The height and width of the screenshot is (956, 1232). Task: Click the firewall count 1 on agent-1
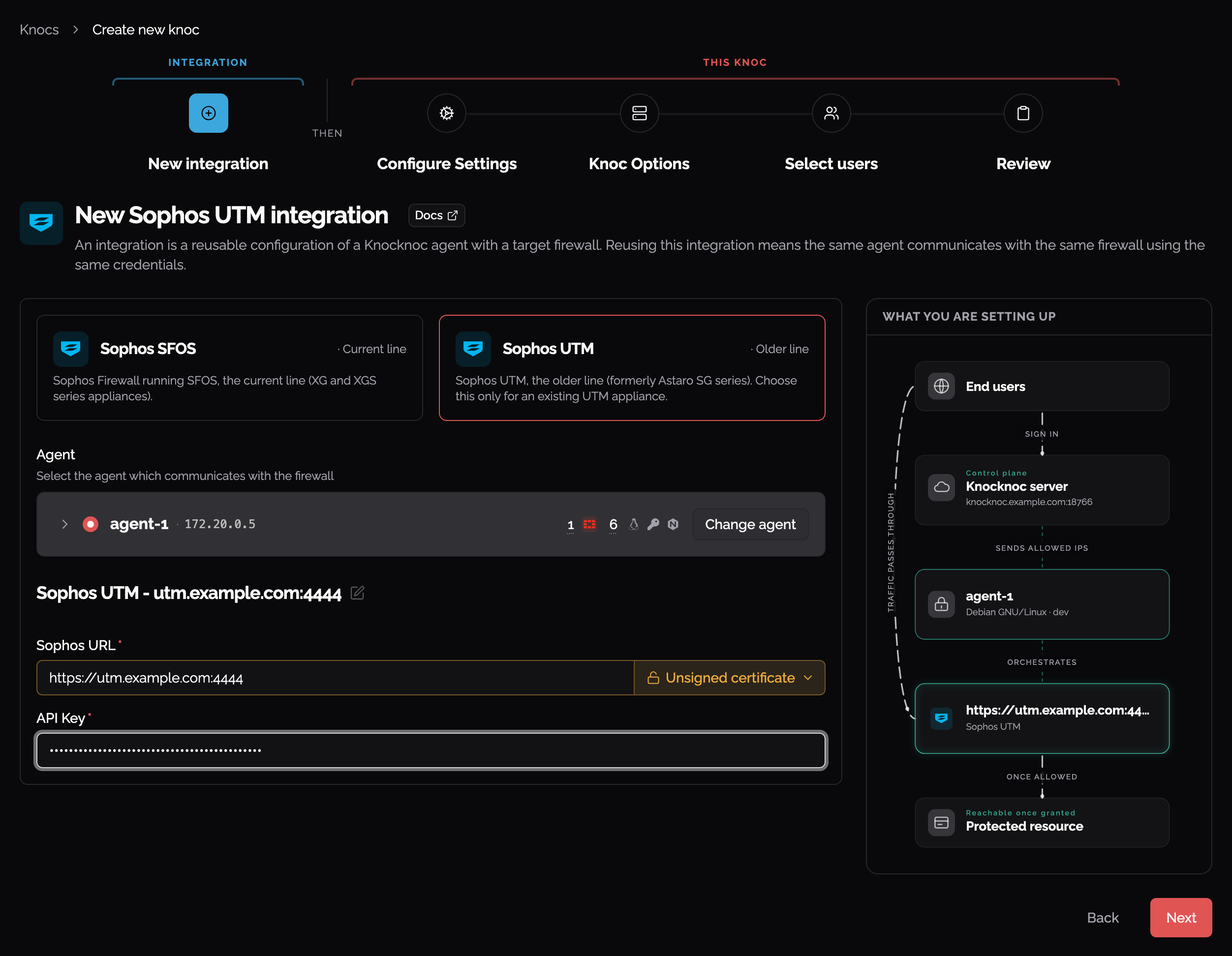[570, 525]
